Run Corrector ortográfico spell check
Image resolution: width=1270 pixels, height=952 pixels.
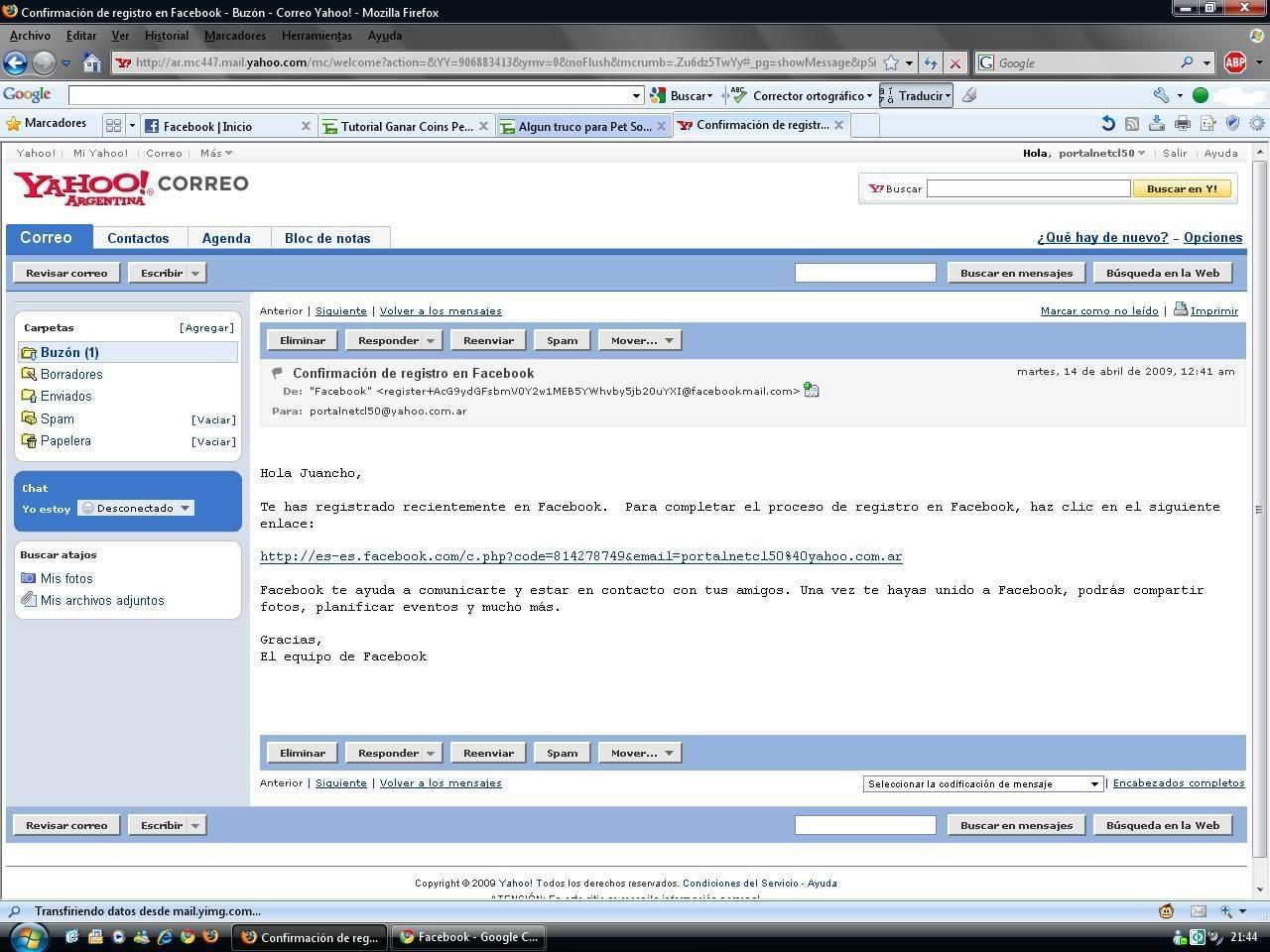click(x=800, y=95)
